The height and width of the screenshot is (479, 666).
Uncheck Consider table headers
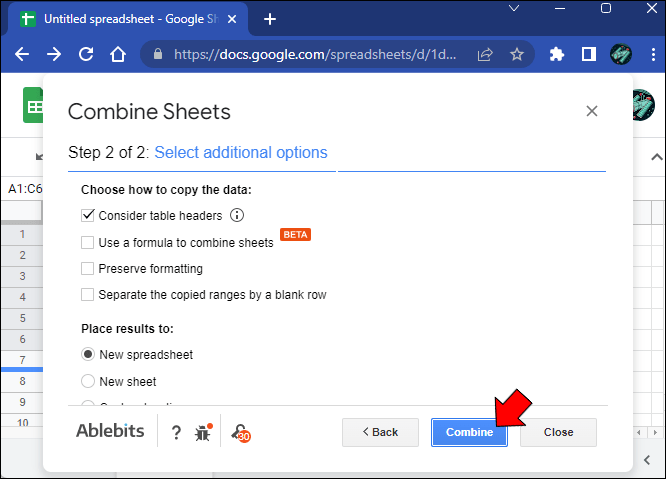click(x=88, y=215)
